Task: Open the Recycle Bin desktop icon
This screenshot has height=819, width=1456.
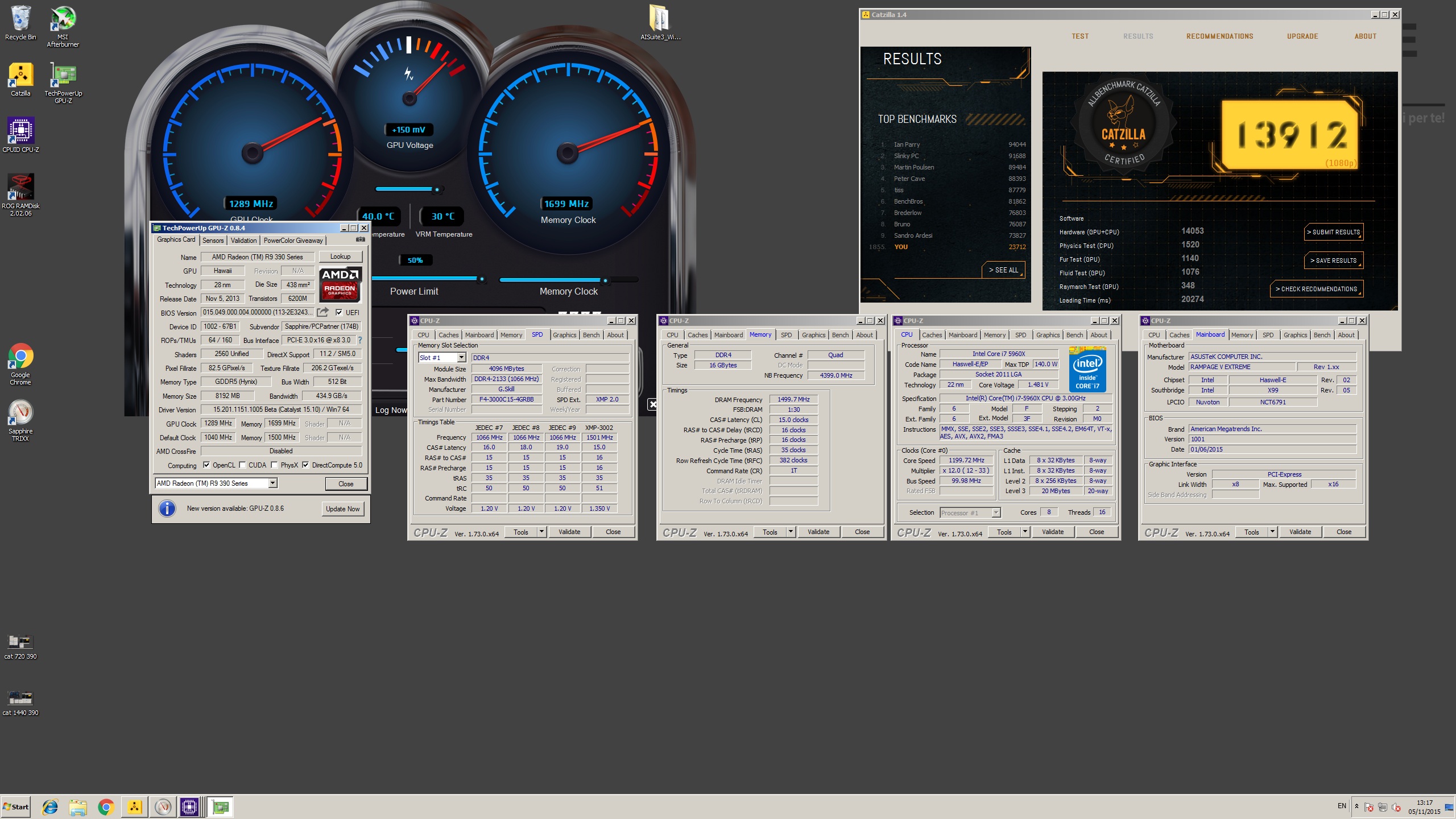Action: (x=20, y=23)
